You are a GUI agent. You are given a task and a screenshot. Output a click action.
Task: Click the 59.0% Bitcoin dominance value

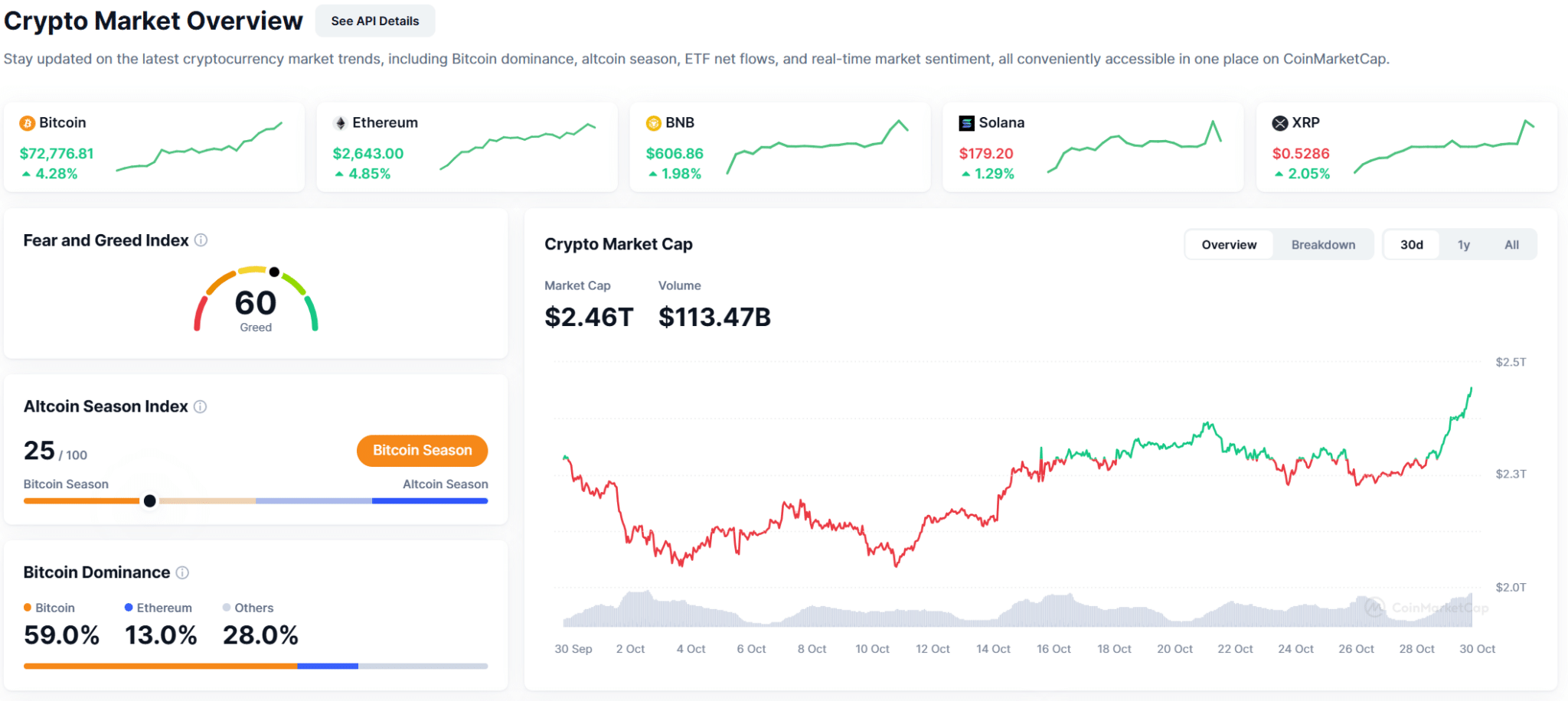coord(61,635)
